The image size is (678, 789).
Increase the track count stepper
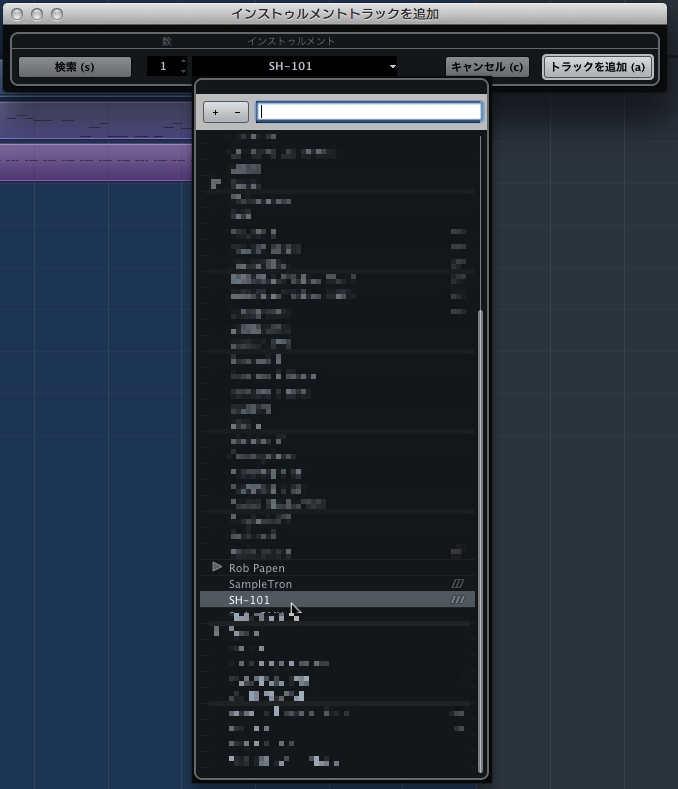183,61
